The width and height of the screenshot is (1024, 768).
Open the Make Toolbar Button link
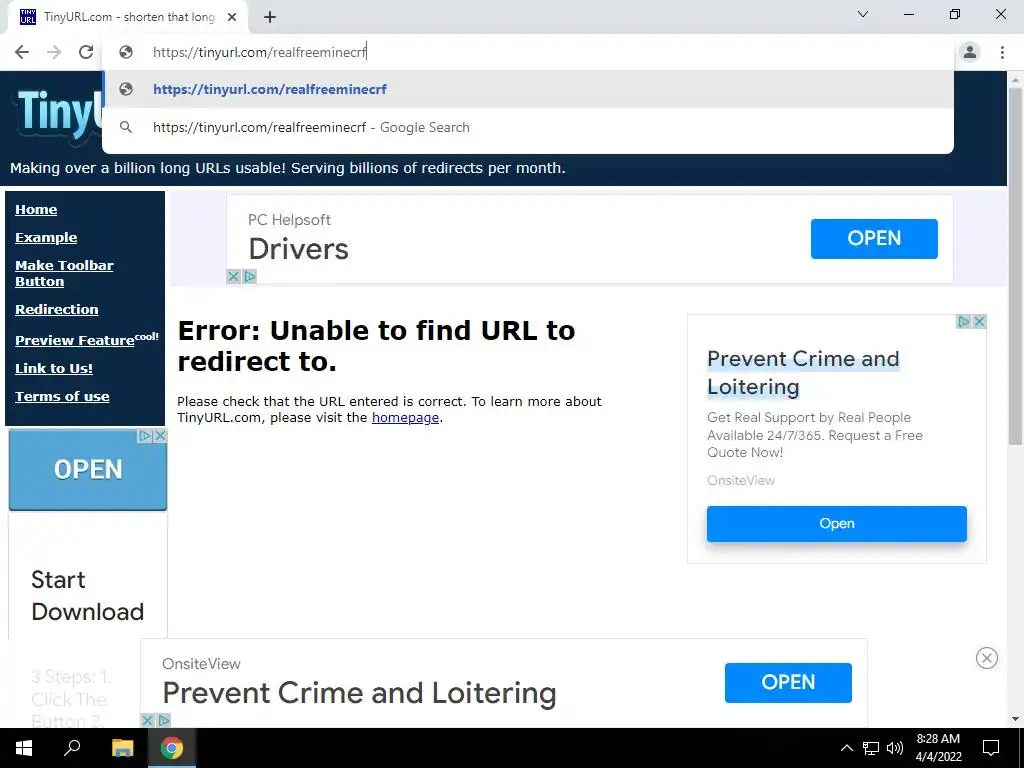click(x=64, y=274)
